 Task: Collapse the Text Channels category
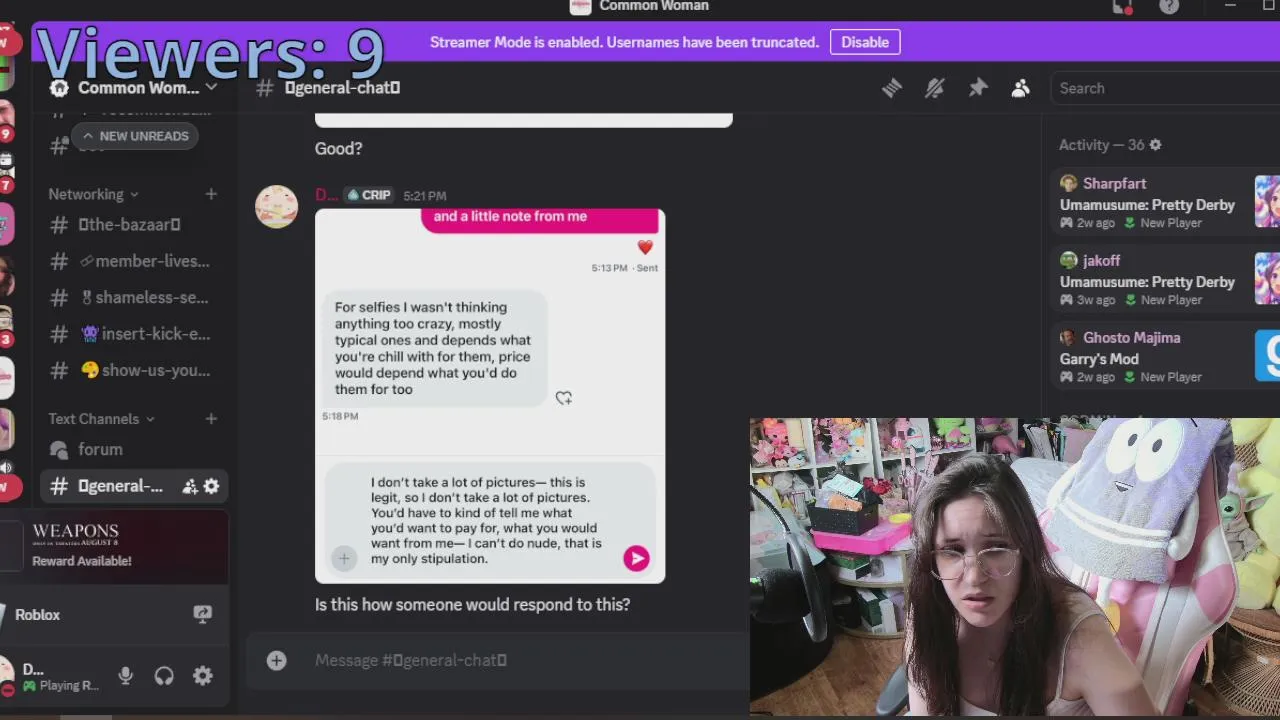pyautogui.click(x=101, y=419)
